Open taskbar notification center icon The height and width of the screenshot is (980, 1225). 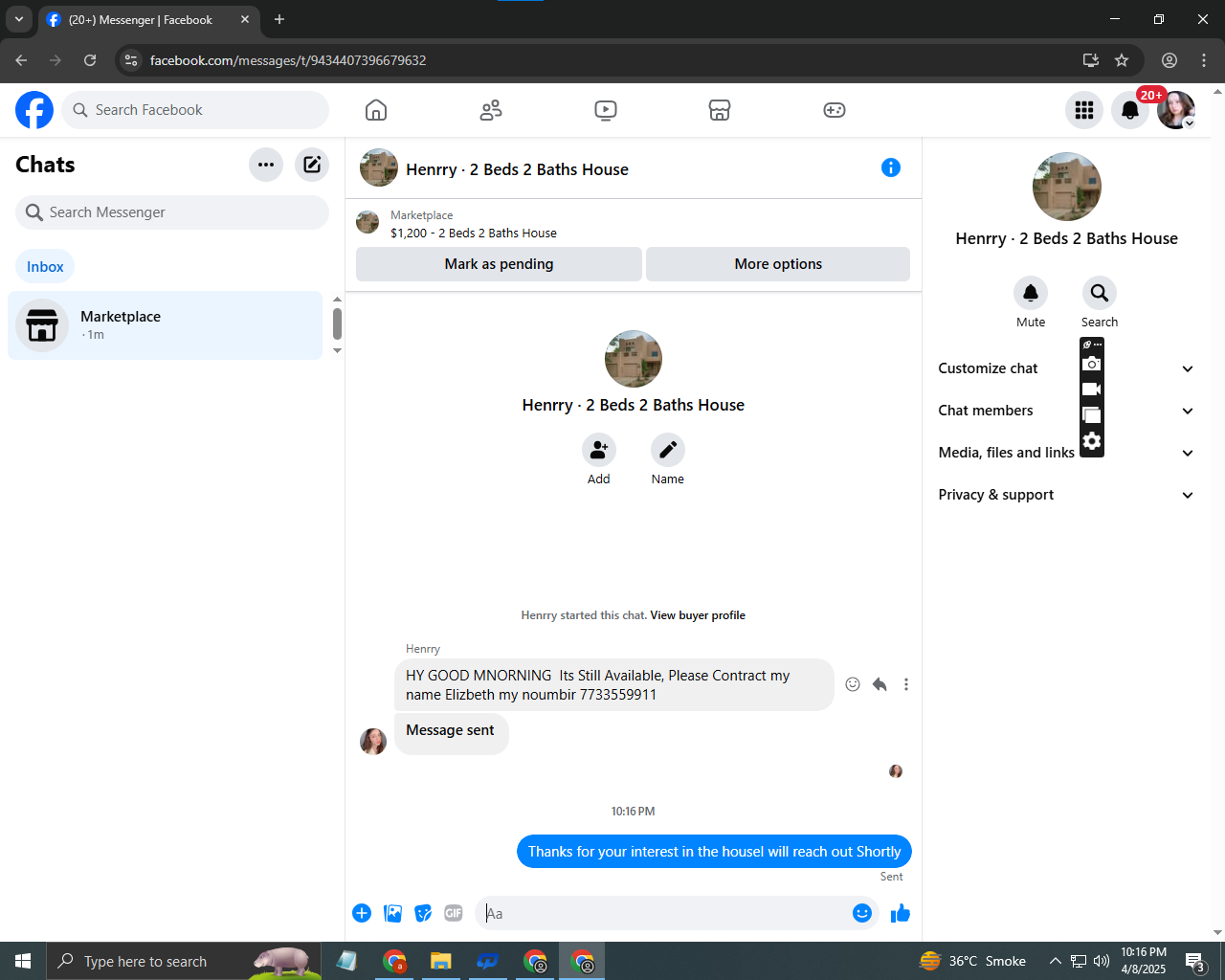pyautogui.click(x=1194, y=961)
